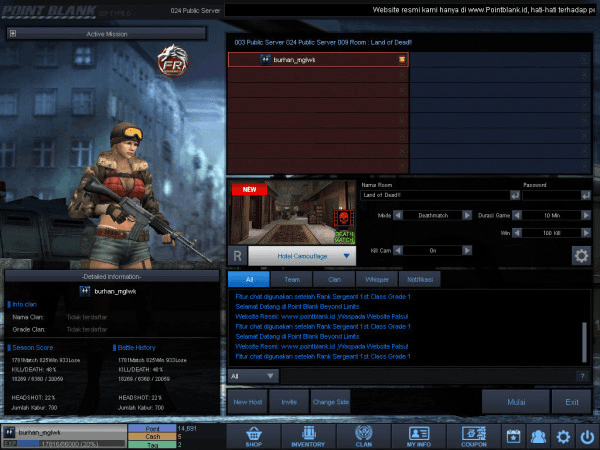The width and height of the screenshot is (600, 450).
Task: Toggle Kill Cam with left arrow
Action: pos(398,251)
